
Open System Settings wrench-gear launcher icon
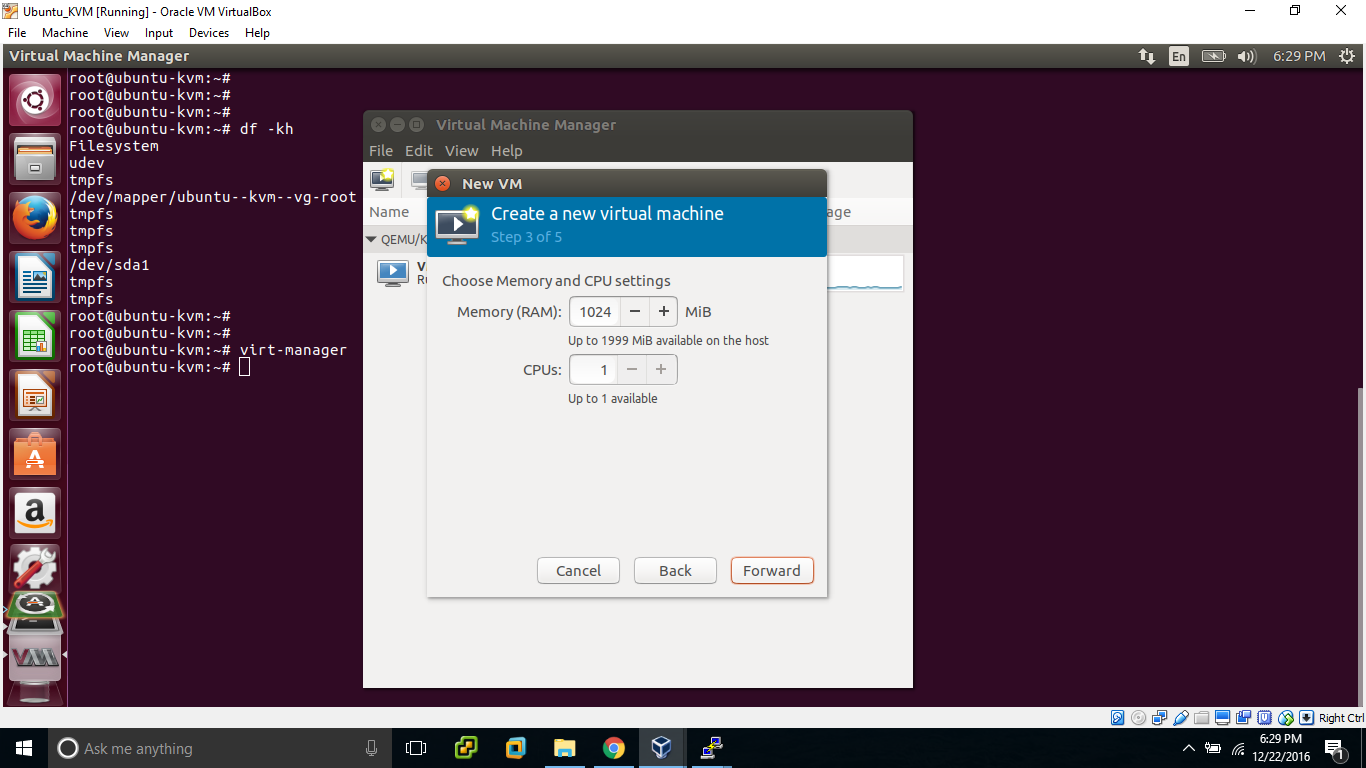pyautogui.click(x=35, y=568)
